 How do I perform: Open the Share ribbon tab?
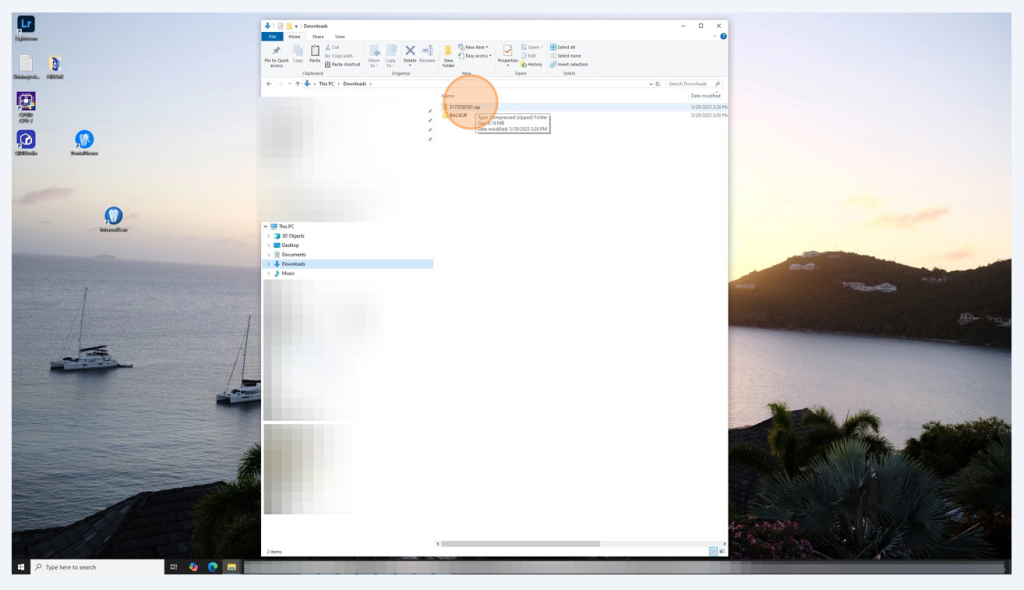pyautogui.click(x=318, y=36)
